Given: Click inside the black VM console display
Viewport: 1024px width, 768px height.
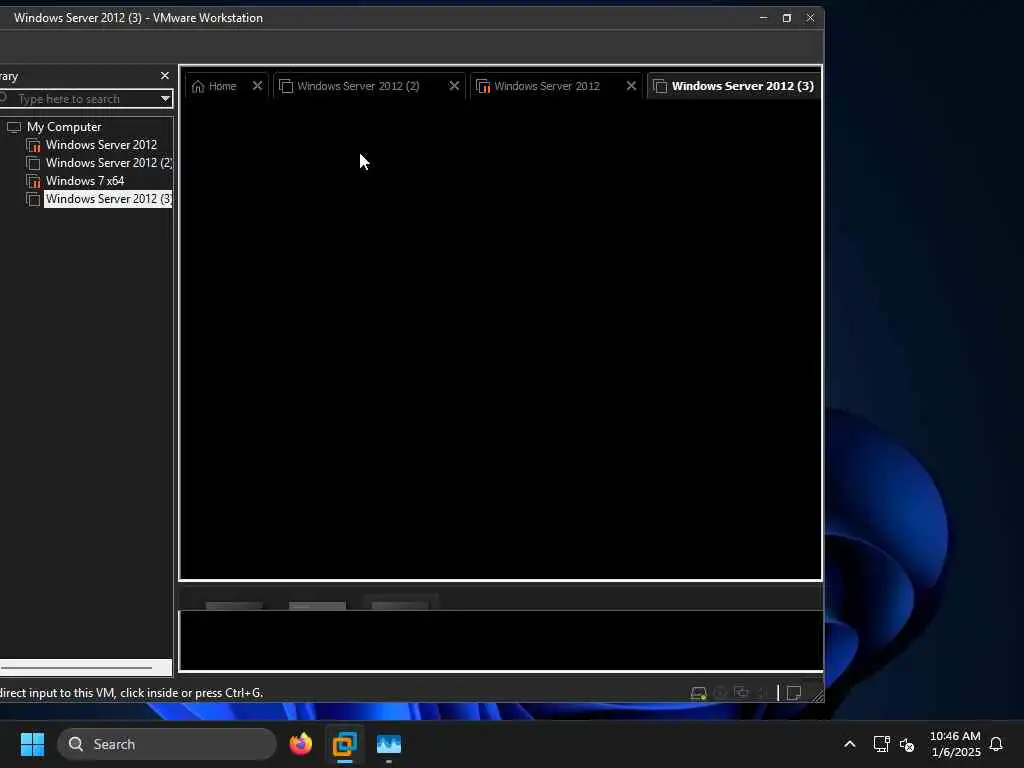Looking at the screenshot, I should click(500, 340).
